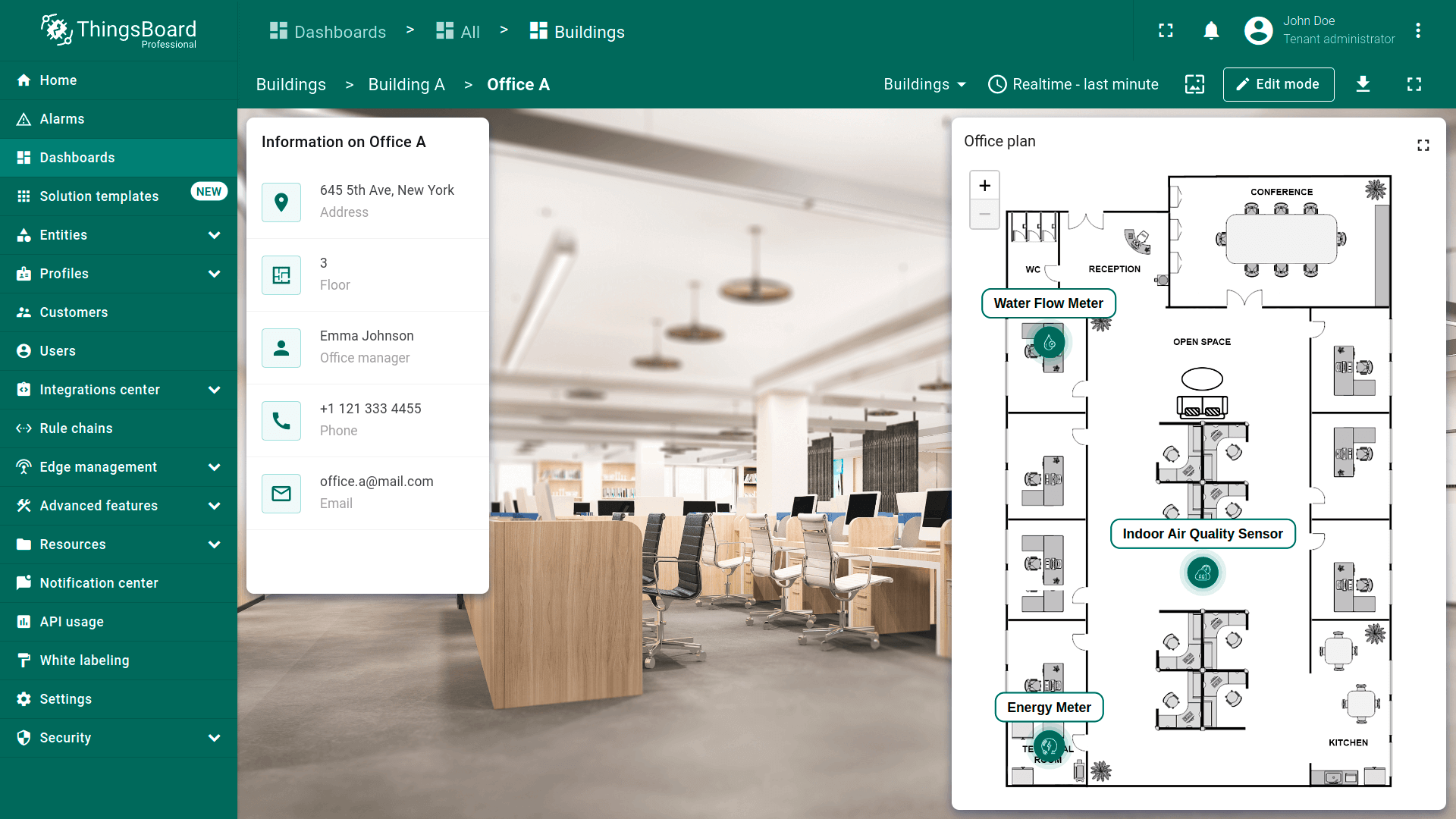
Task: Click the export dashboard download icon
Action: point(1363,84)
